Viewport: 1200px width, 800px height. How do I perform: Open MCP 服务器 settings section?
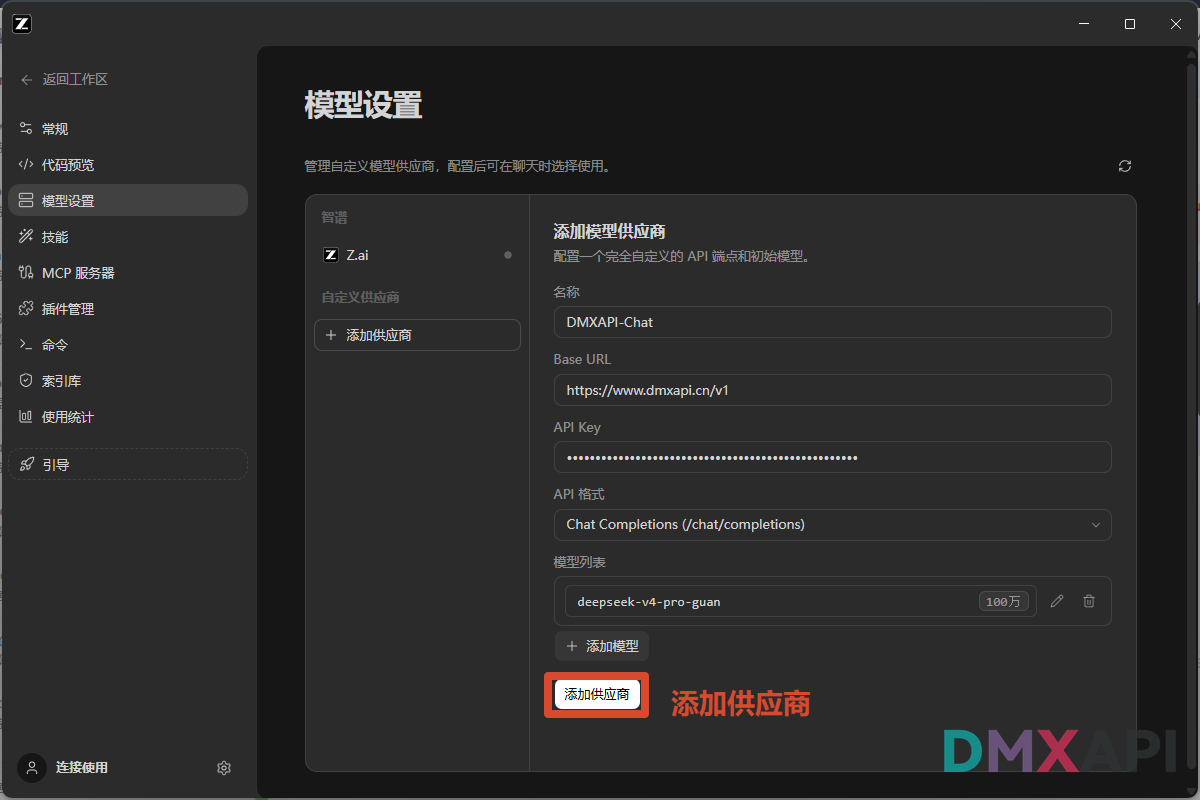(127, 273)
